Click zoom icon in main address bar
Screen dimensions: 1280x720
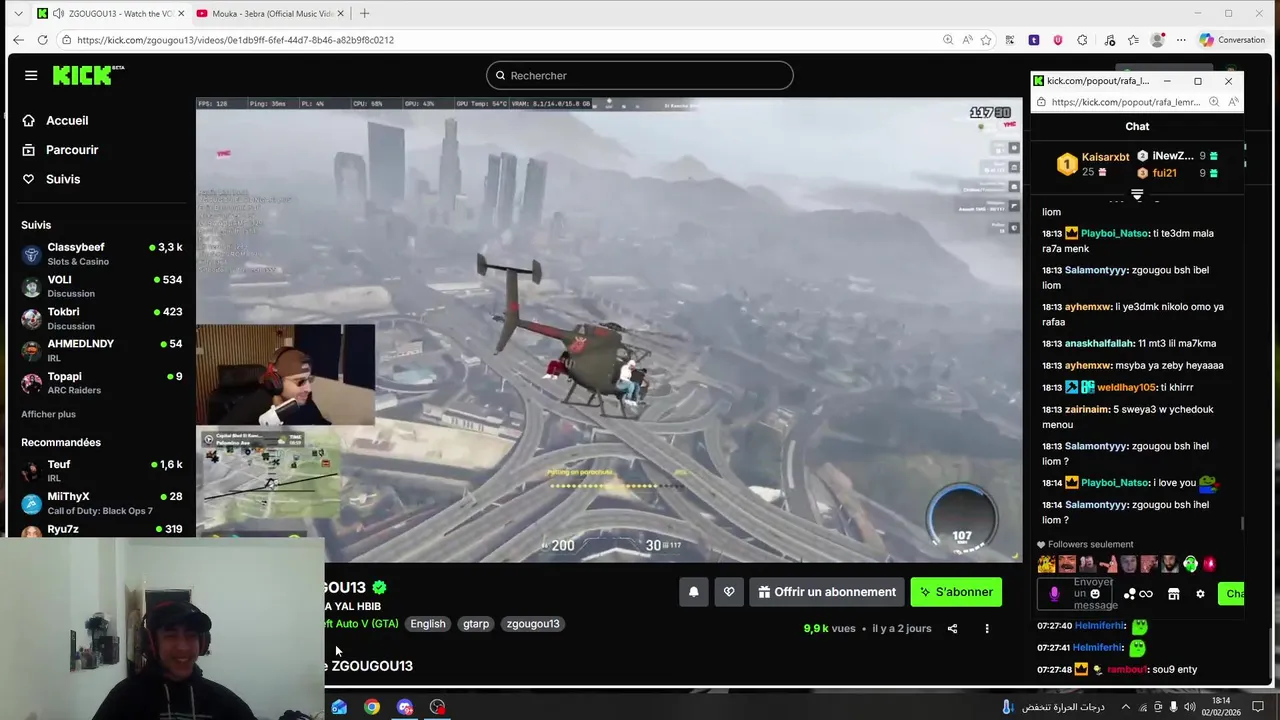coord(948,40)
